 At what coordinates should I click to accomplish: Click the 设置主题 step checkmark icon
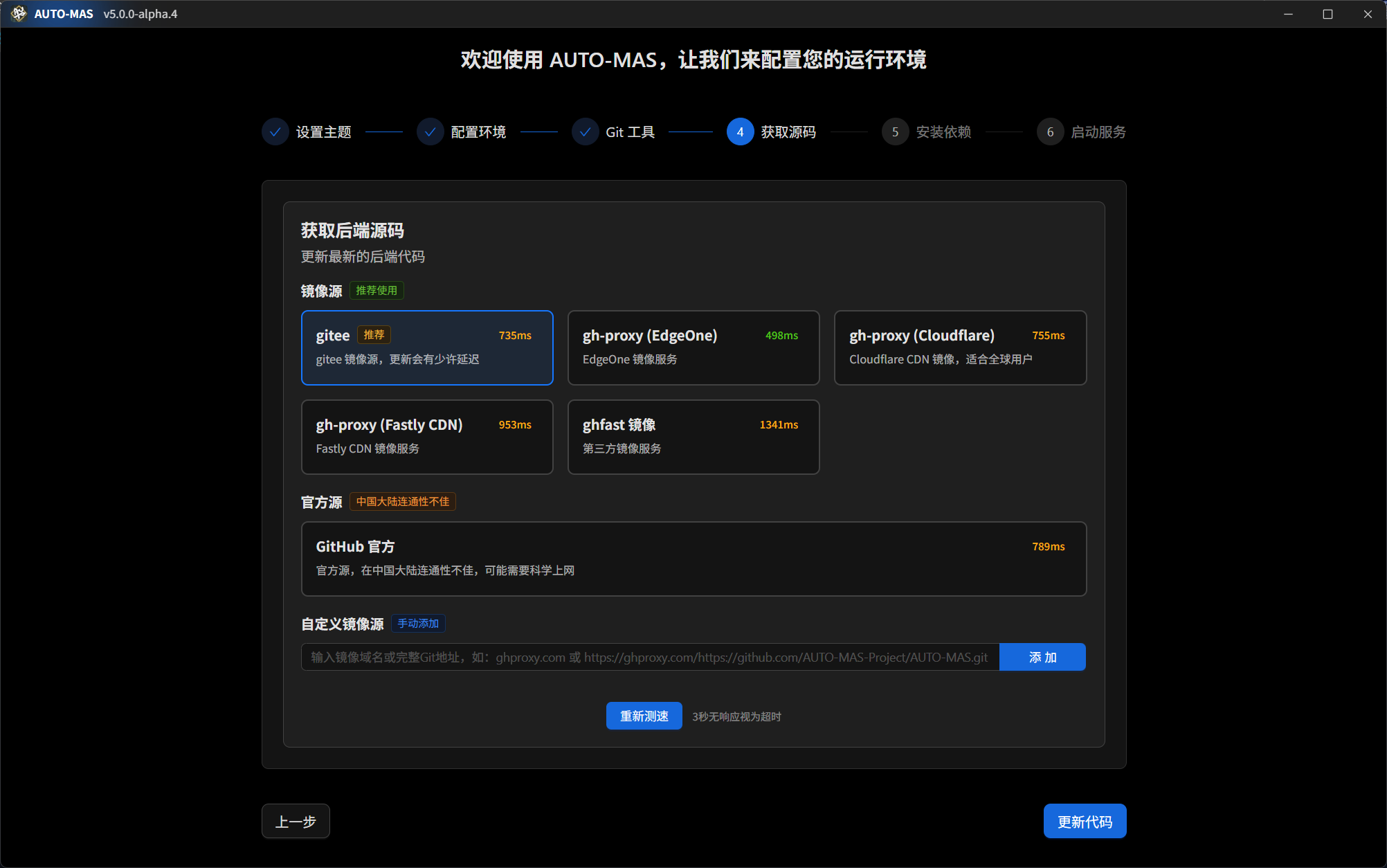point(275,132)
